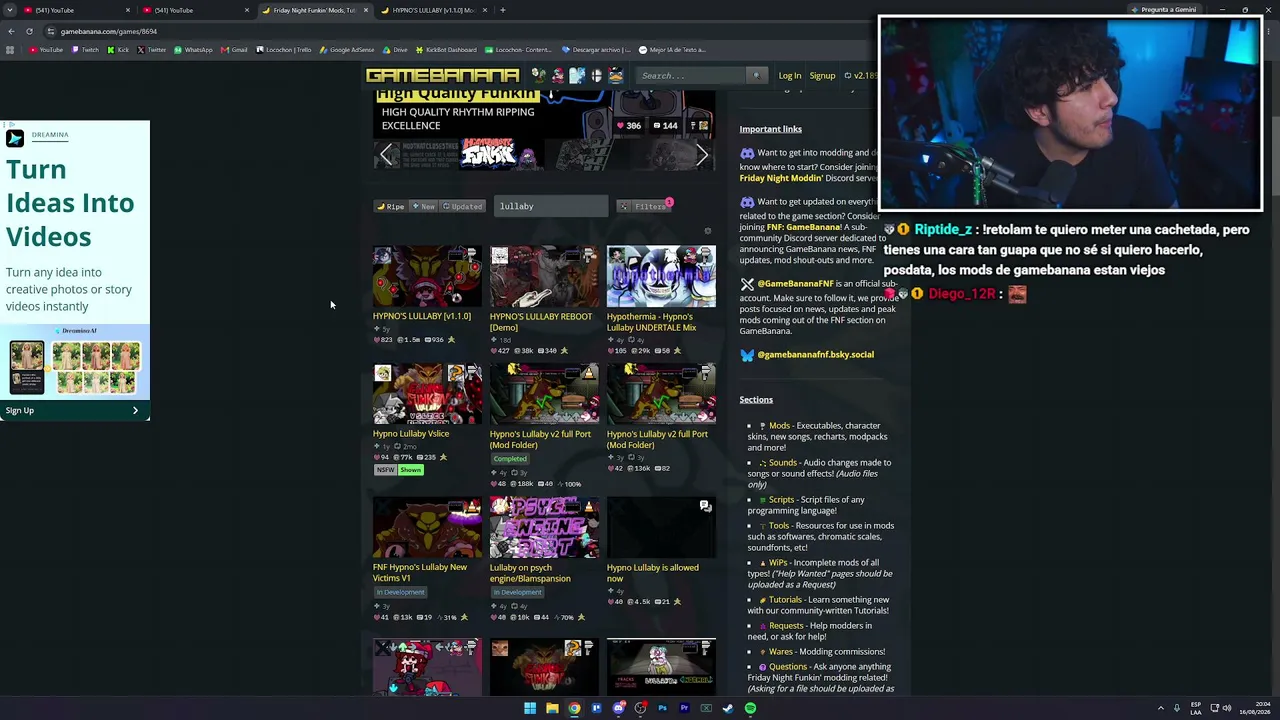Screen dimensions: 1280x720
Task: Open @gamebananafnf.bsky.social link
Action: click(815, 355)
